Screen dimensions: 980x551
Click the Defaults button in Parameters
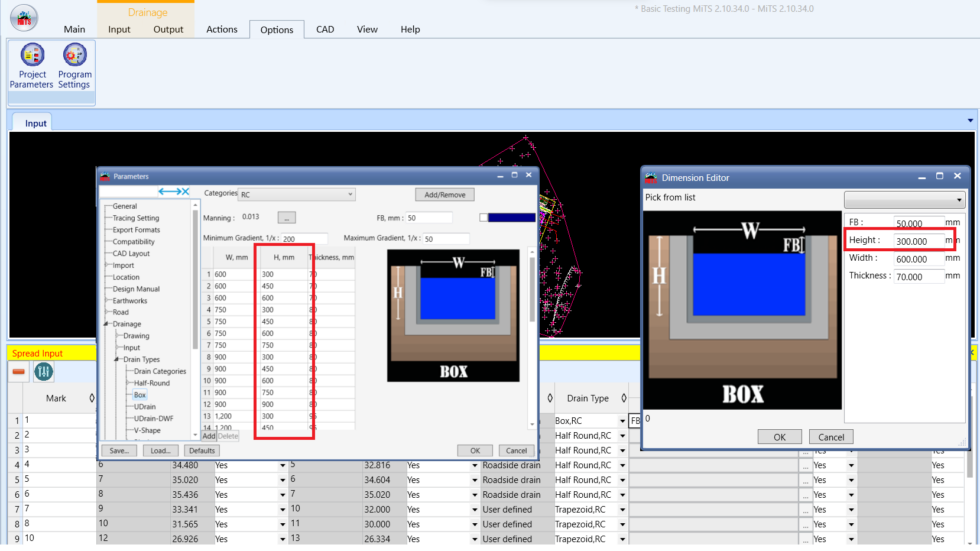(202, 451)
